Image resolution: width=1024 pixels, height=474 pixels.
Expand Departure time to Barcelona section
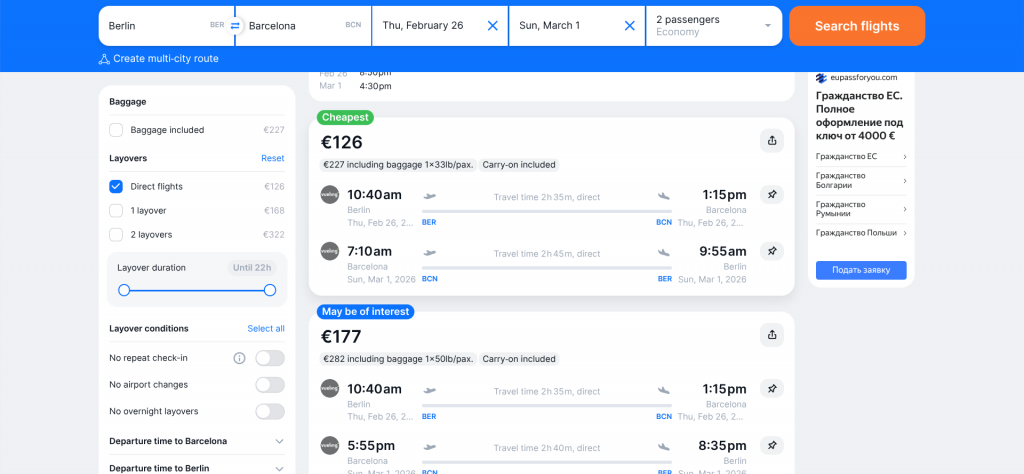[x=279, y=441]
